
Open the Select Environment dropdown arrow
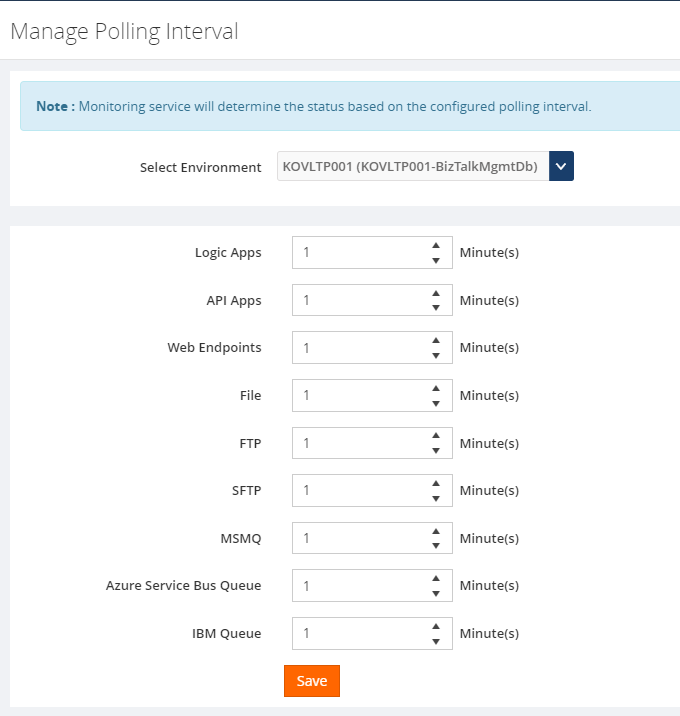pos(561,167)
